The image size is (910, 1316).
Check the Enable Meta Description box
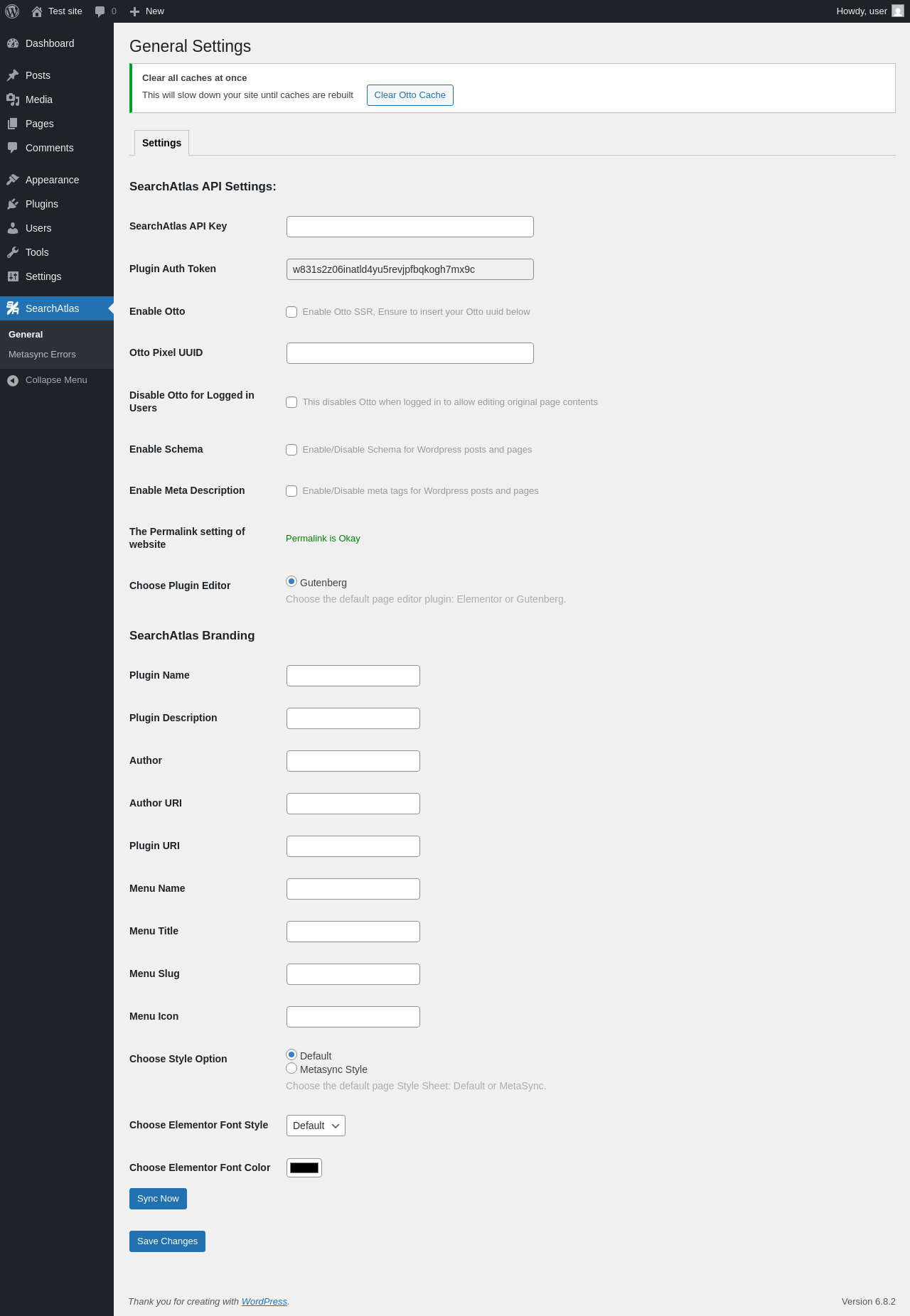(291, 491)
